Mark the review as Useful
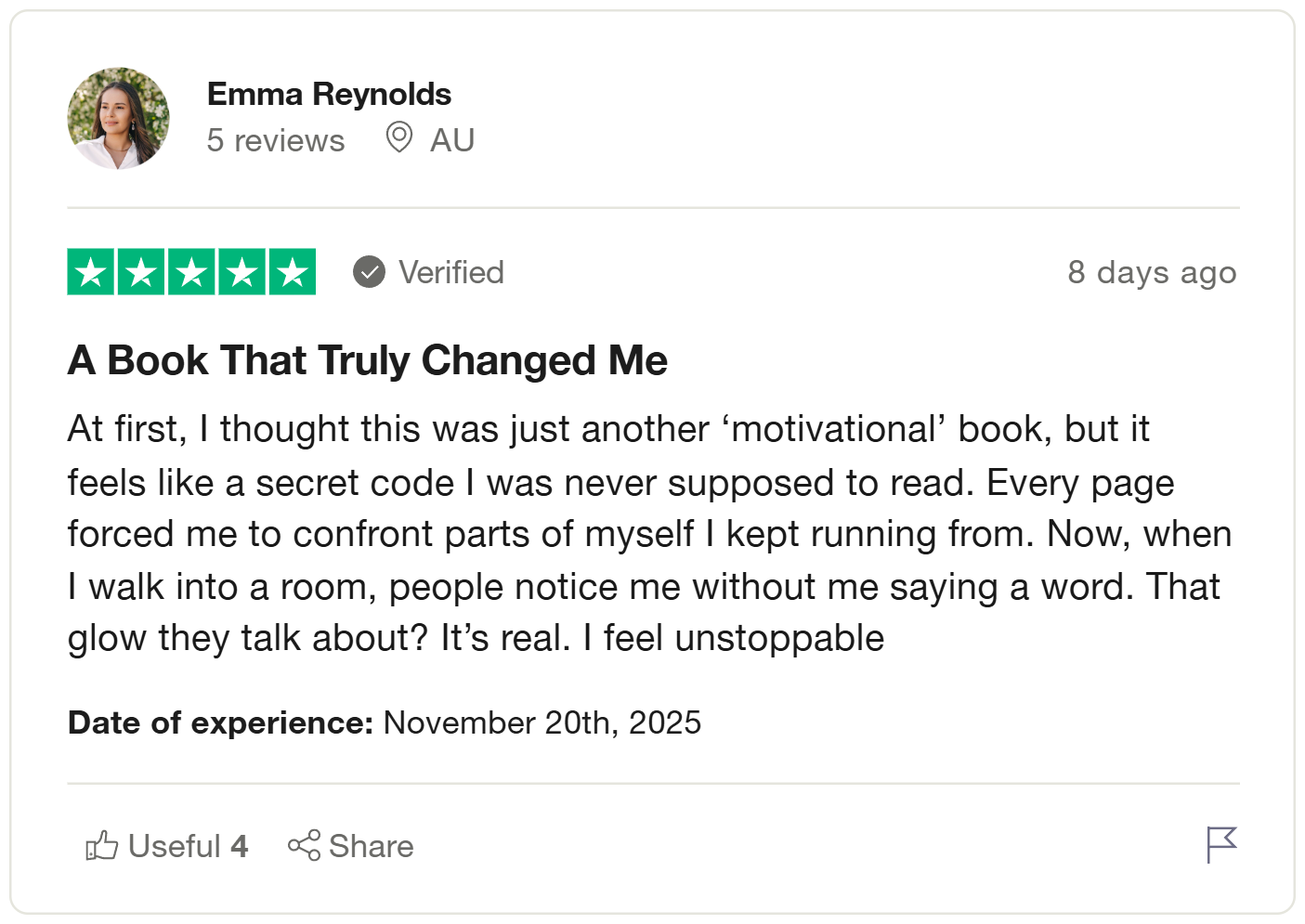This screenshot has width=1305, height=924. point(187,846)
